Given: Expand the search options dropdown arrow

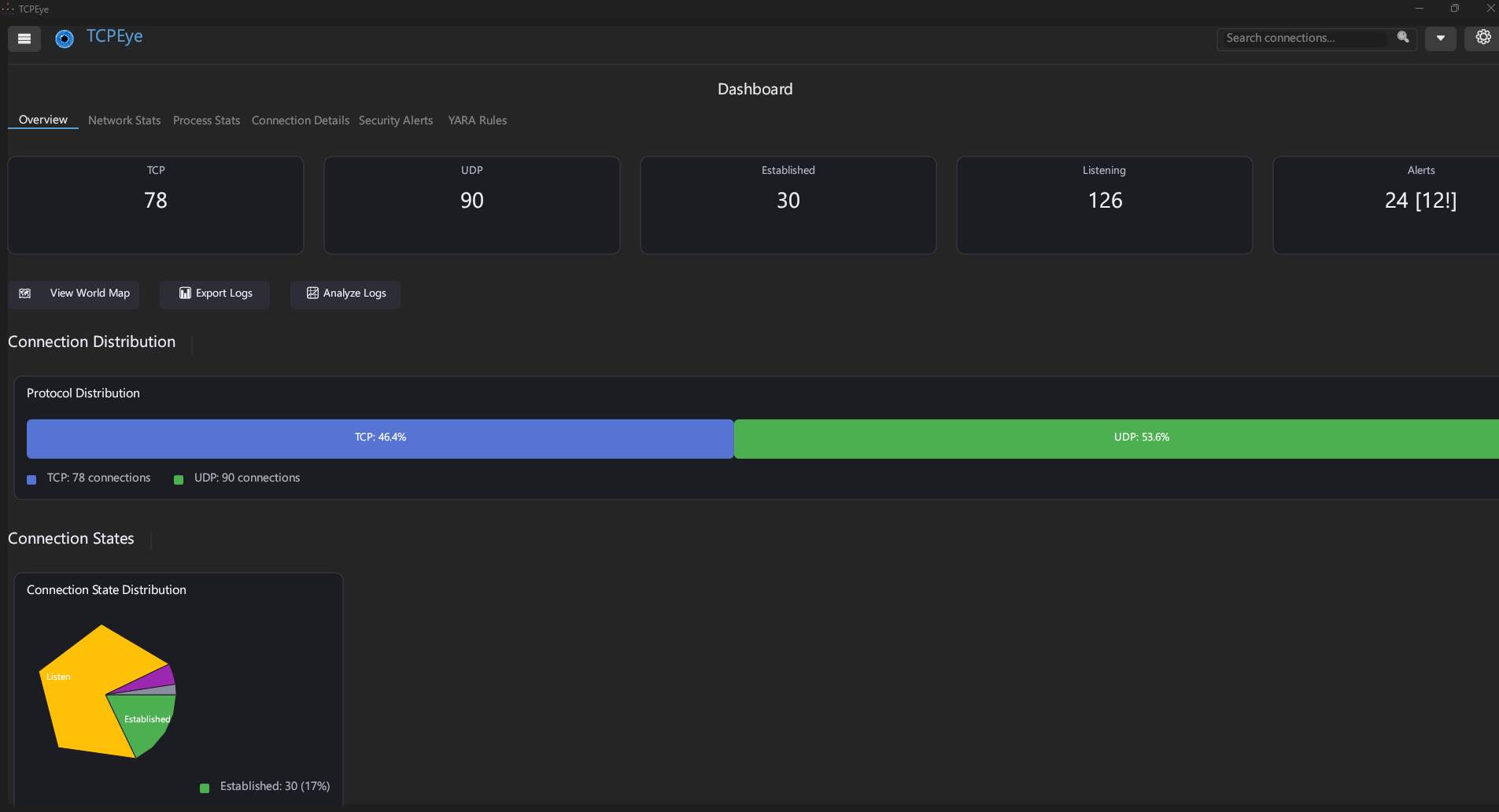Looking at the screenshot, I should click(x=1441, y=39).
